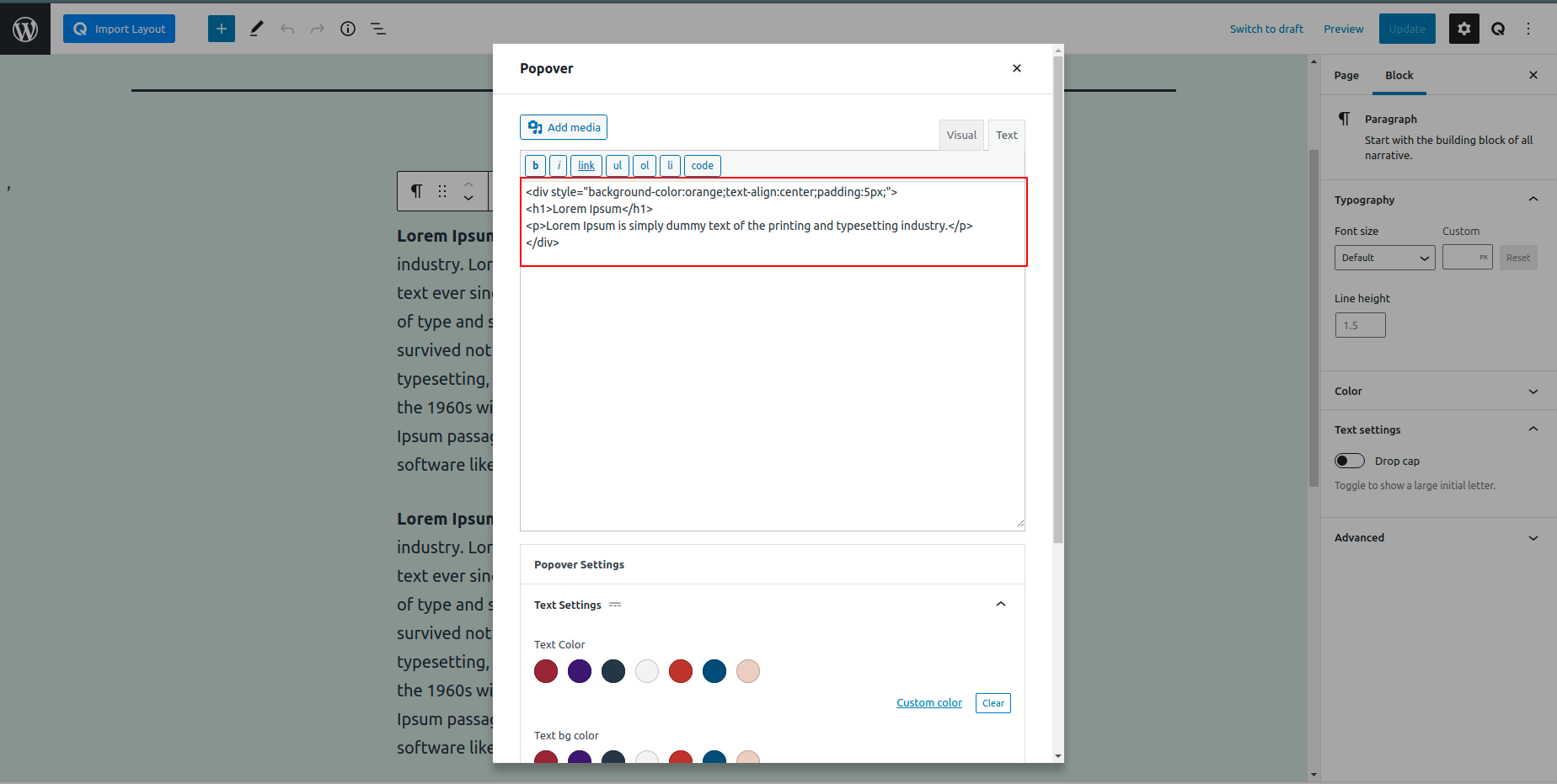Switch to the Block tab
Image resolution: width=1557 pixels, height=784 pixels.
1399,75
